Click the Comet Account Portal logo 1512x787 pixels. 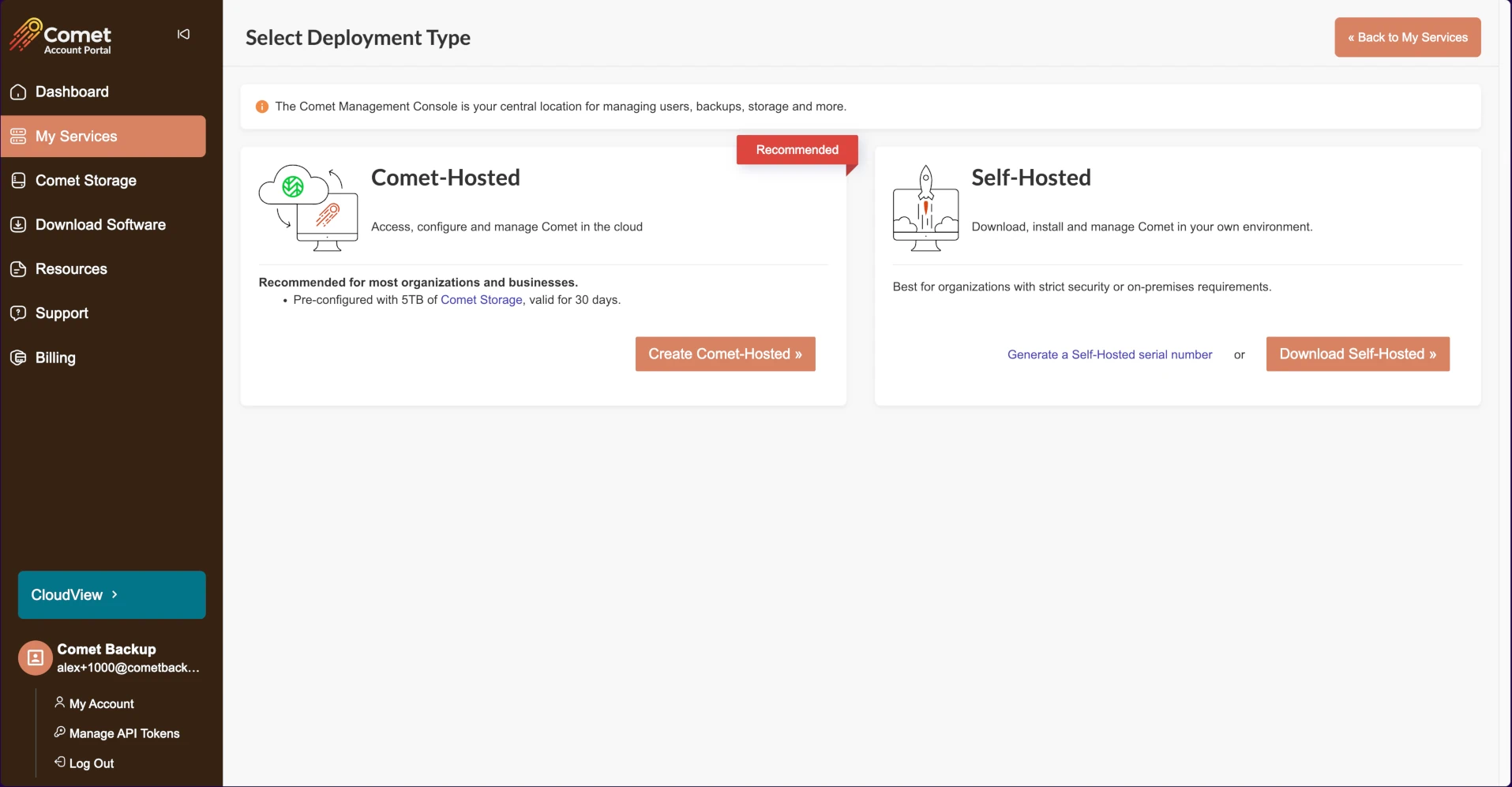(60, 36)
